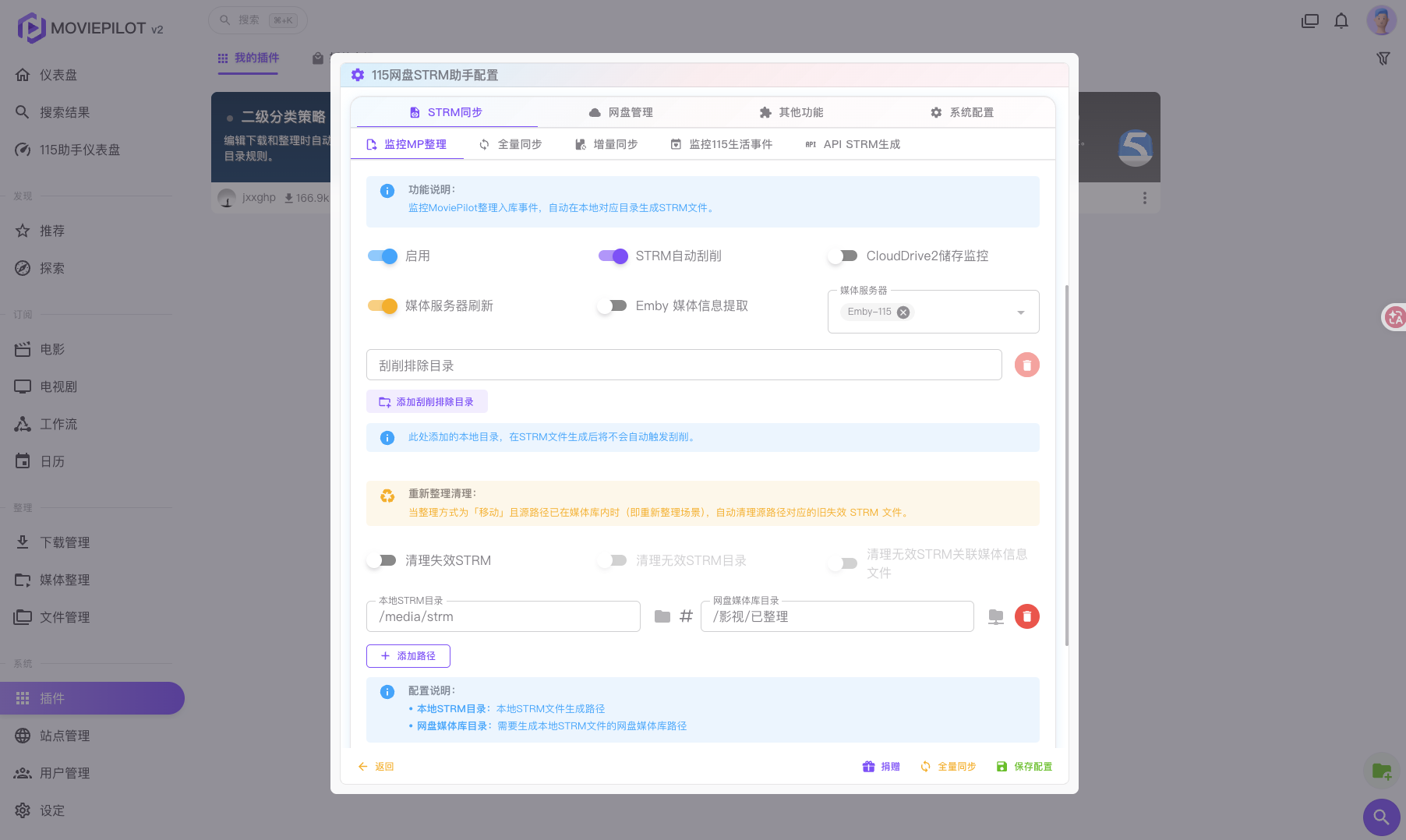Expand the 媒体服务器 dropdown arrow

pos(1020,312)
